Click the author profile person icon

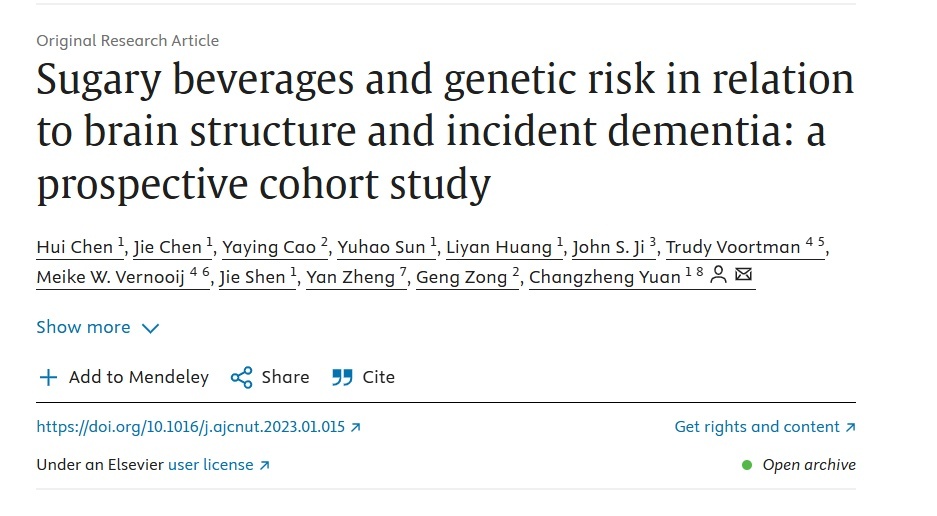[718, 276]
